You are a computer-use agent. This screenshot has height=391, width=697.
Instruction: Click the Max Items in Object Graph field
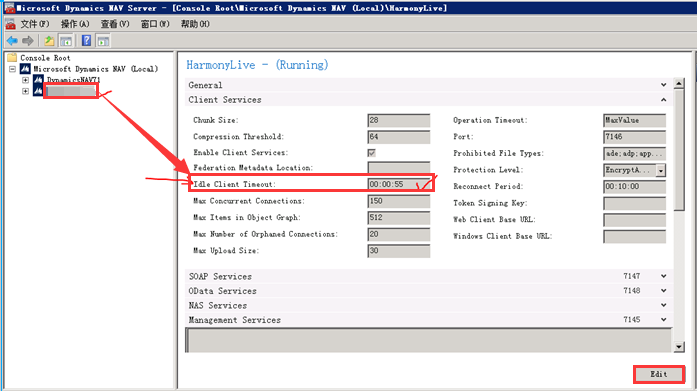pyautogui.click(x=399, y=218)
